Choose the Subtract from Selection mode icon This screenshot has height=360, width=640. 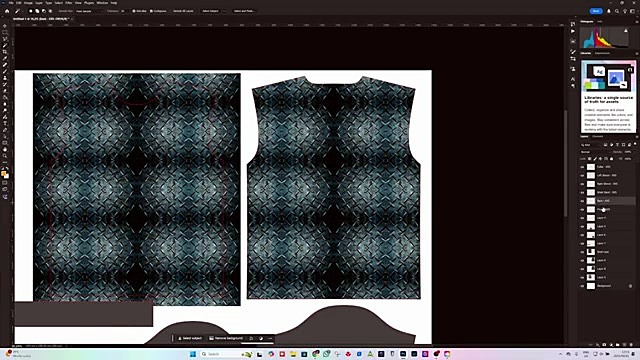tap(44, 11)
